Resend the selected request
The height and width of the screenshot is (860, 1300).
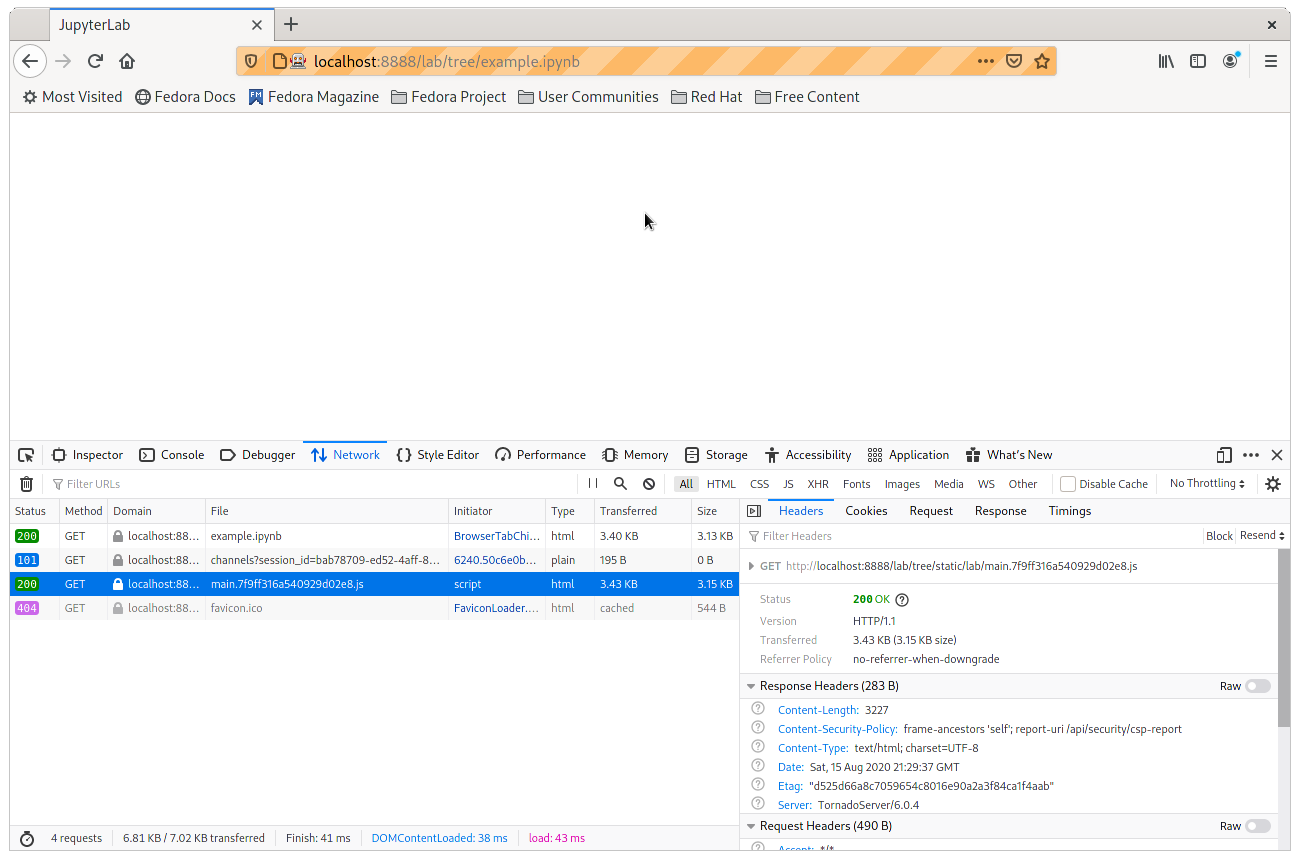(x=1258, y=535)
